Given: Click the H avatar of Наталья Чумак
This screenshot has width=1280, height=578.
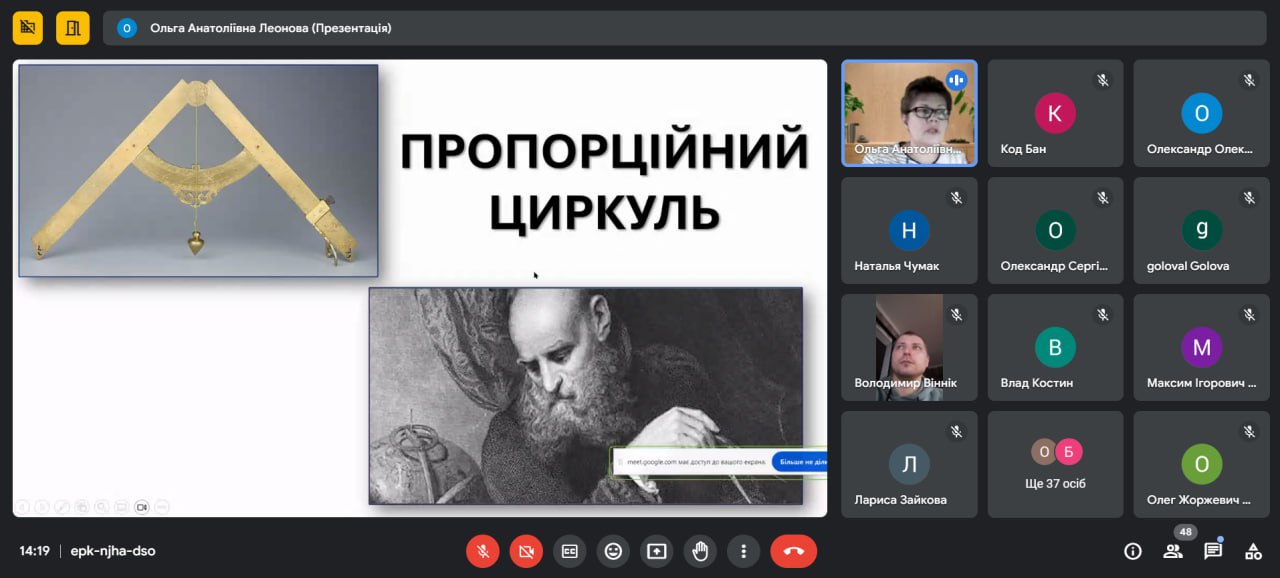Looking at the screenshot, I should point(909,230).
